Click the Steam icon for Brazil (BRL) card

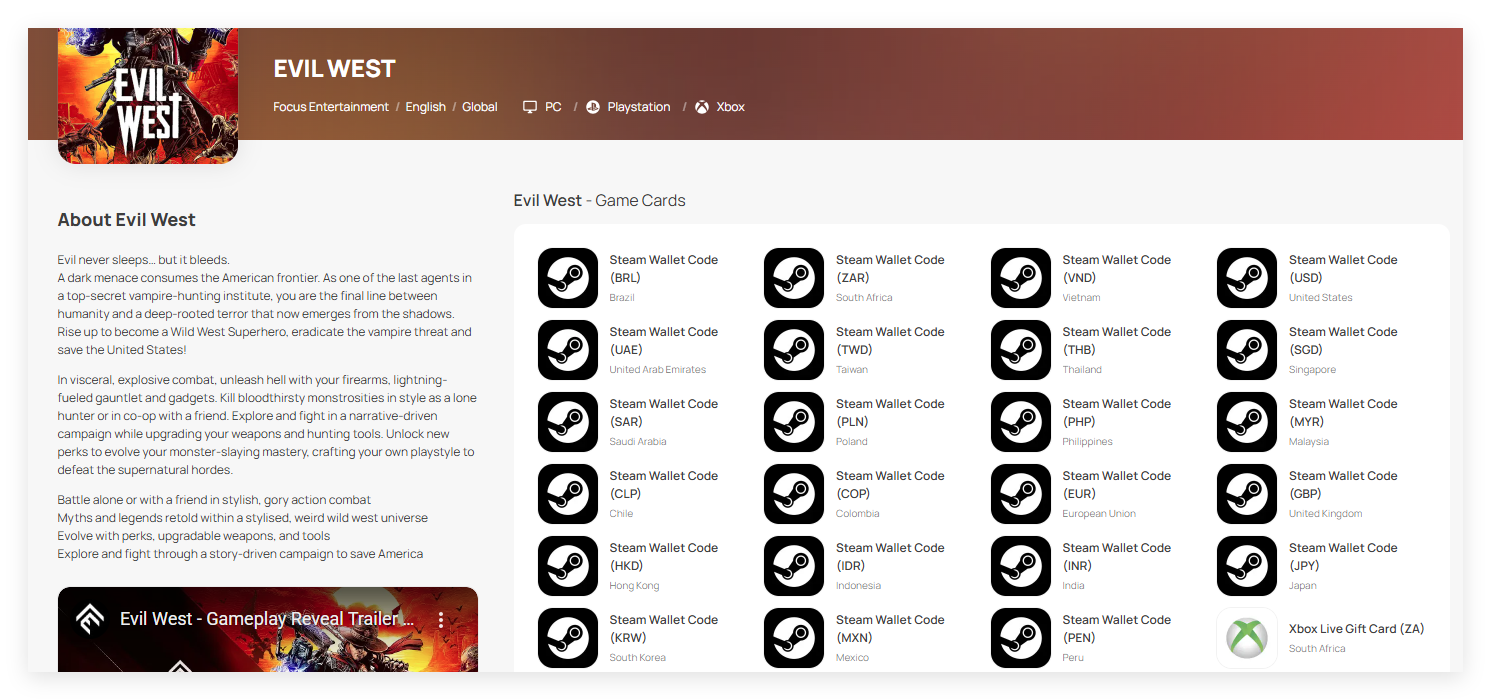[x=567, y=278]
